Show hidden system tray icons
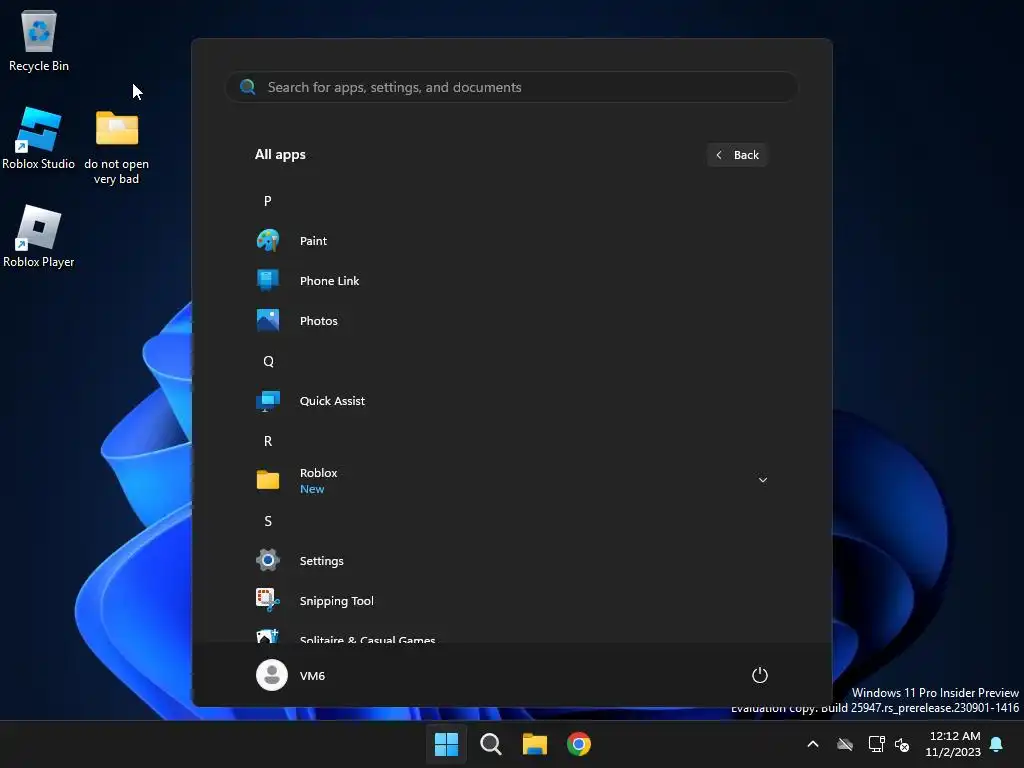 pos(813,744)
